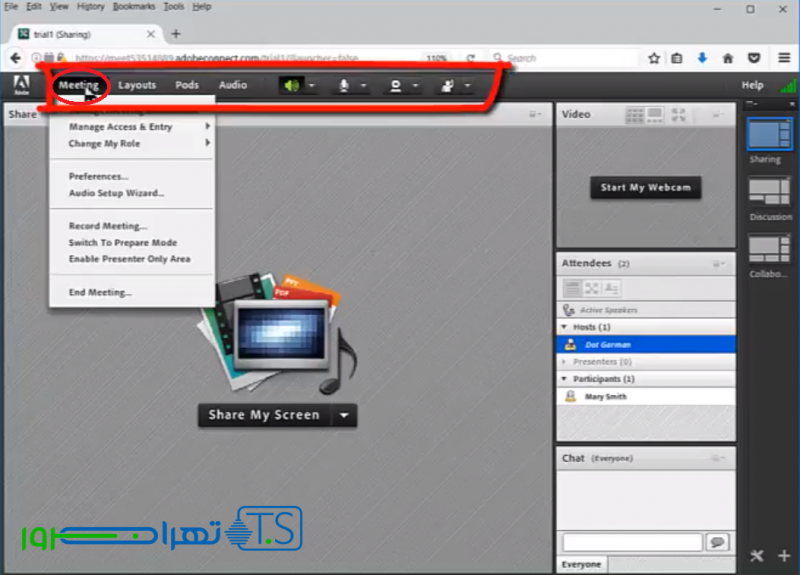Click the plus icon to add layout
The image size is (800, 575).
(784, 556)
